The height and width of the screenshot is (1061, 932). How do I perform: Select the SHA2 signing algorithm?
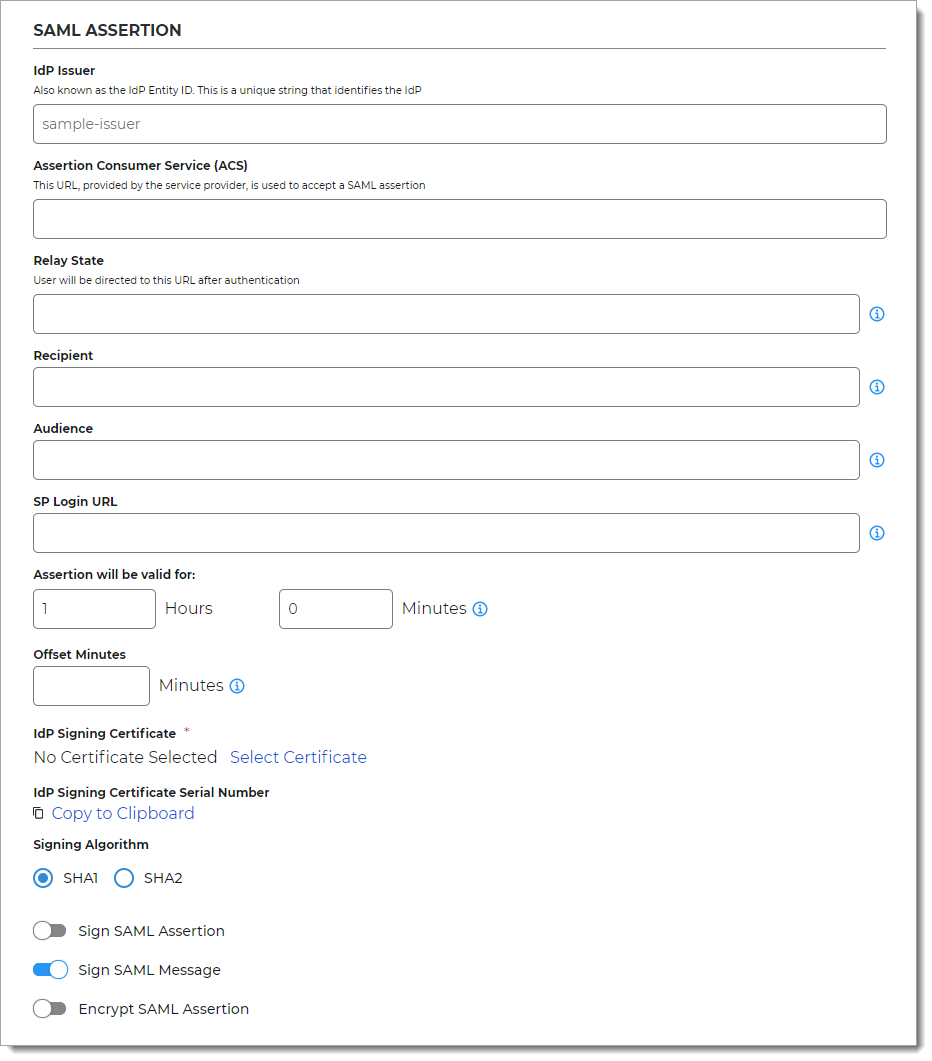[124, 877]
